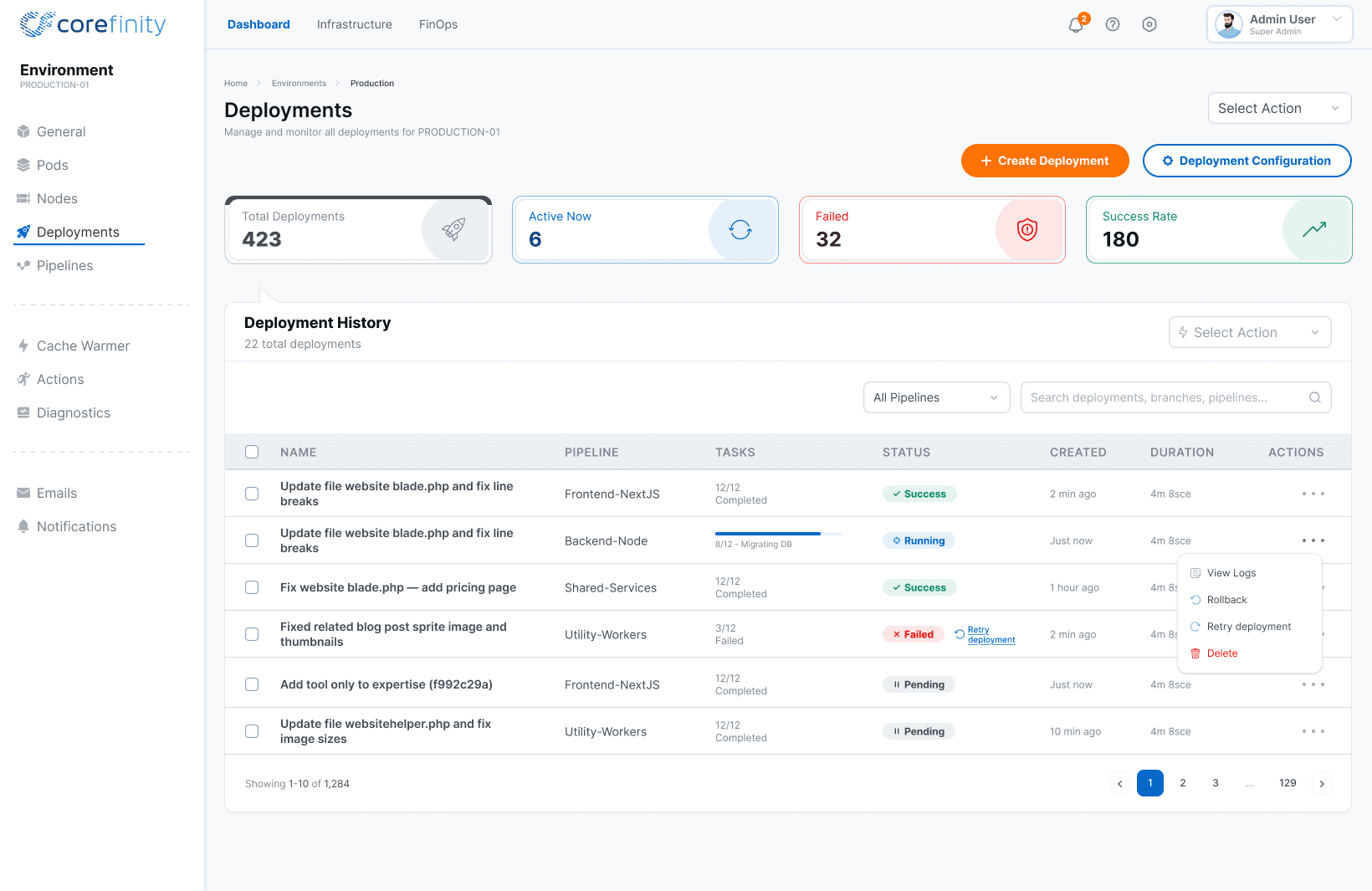This screenshot has width=1372, height=891.
Task: Check the websitehelper.php row checkbox
Action: (x=252, y=731)
